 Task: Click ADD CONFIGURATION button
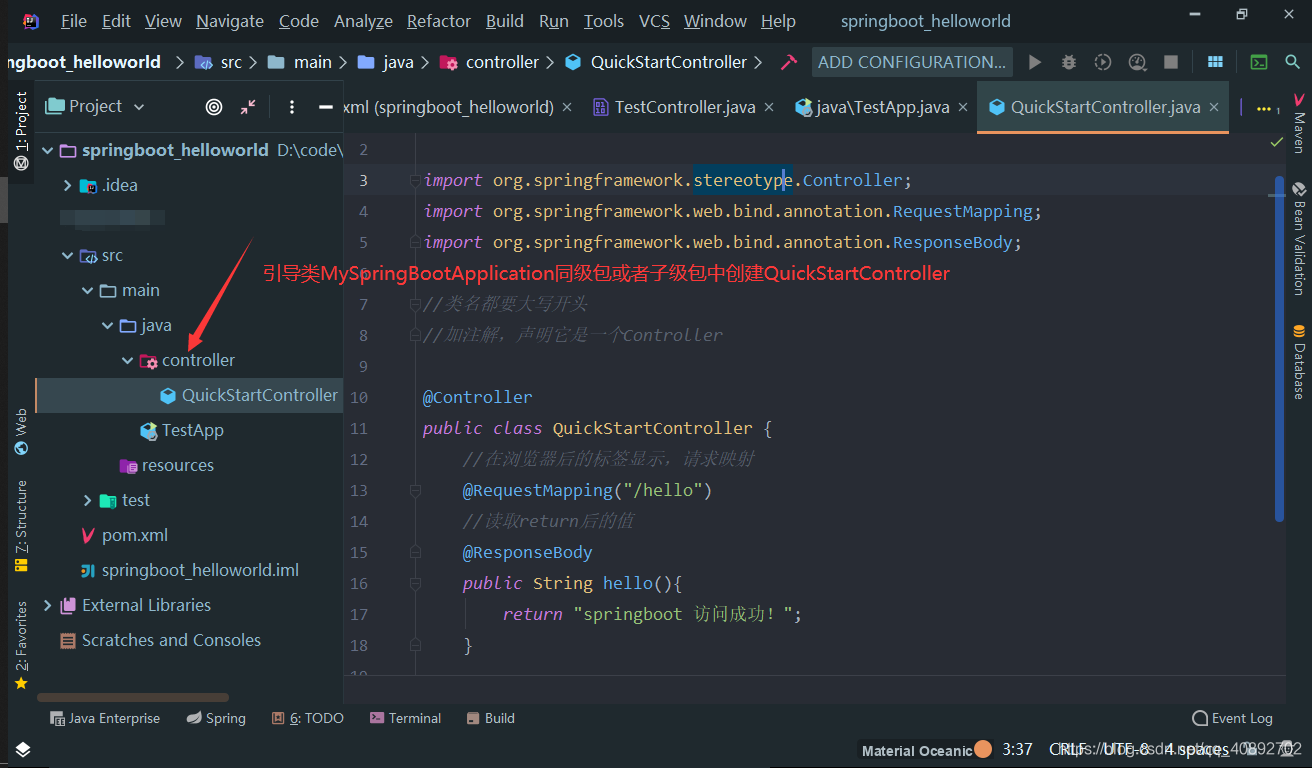click(912, 62)
